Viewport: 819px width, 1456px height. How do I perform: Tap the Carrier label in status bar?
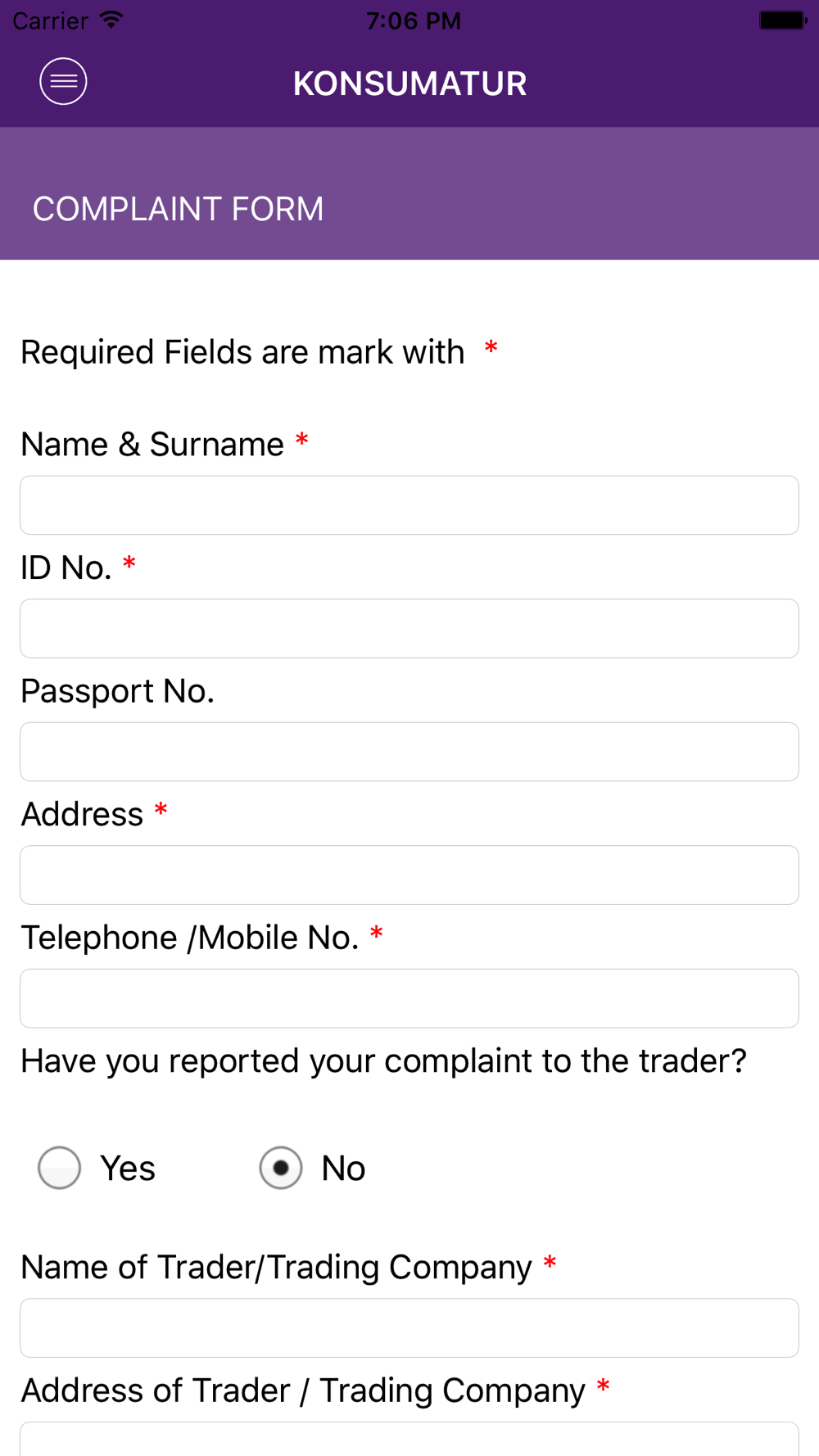[50, 20]
